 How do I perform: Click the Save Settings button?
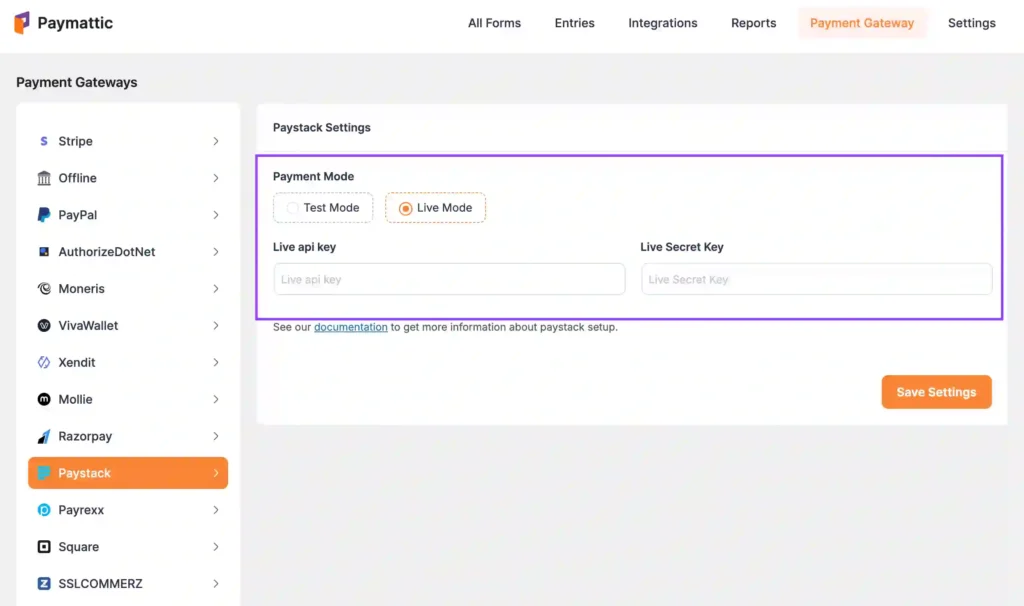(x=936, y=392)
